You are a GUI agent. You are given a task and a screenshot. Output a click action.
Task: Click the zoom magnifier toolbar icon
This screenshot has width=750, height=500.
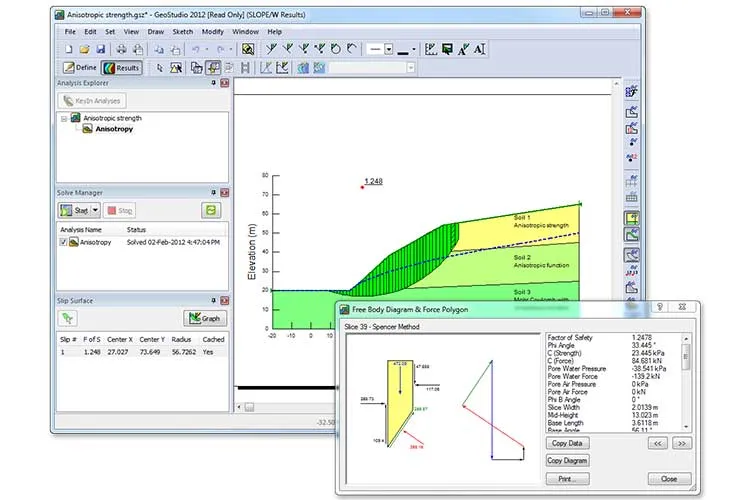pyautogui.click(x=248, y=49)
